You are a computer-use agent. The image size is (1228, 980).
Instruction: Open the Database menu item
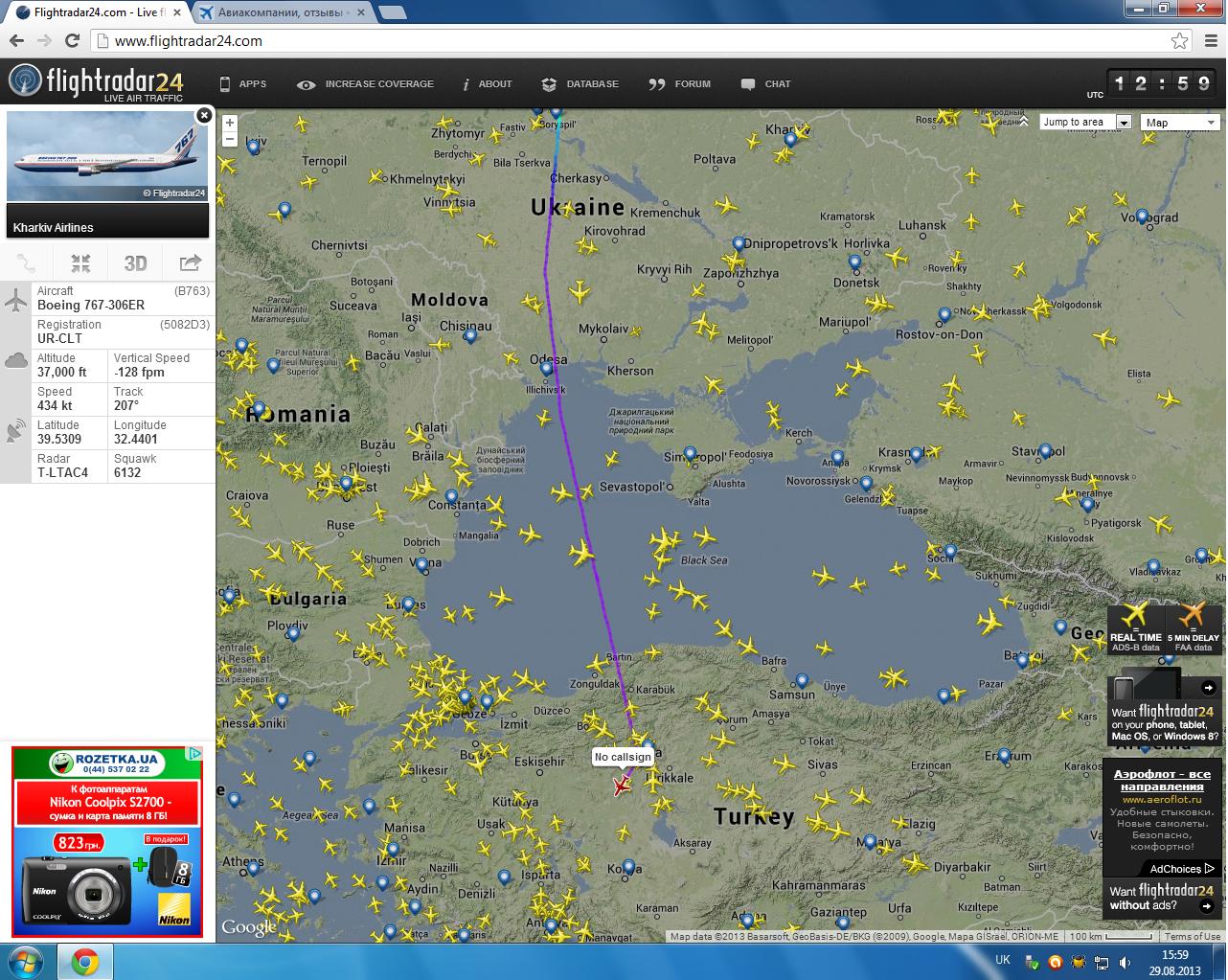[580, 84]
